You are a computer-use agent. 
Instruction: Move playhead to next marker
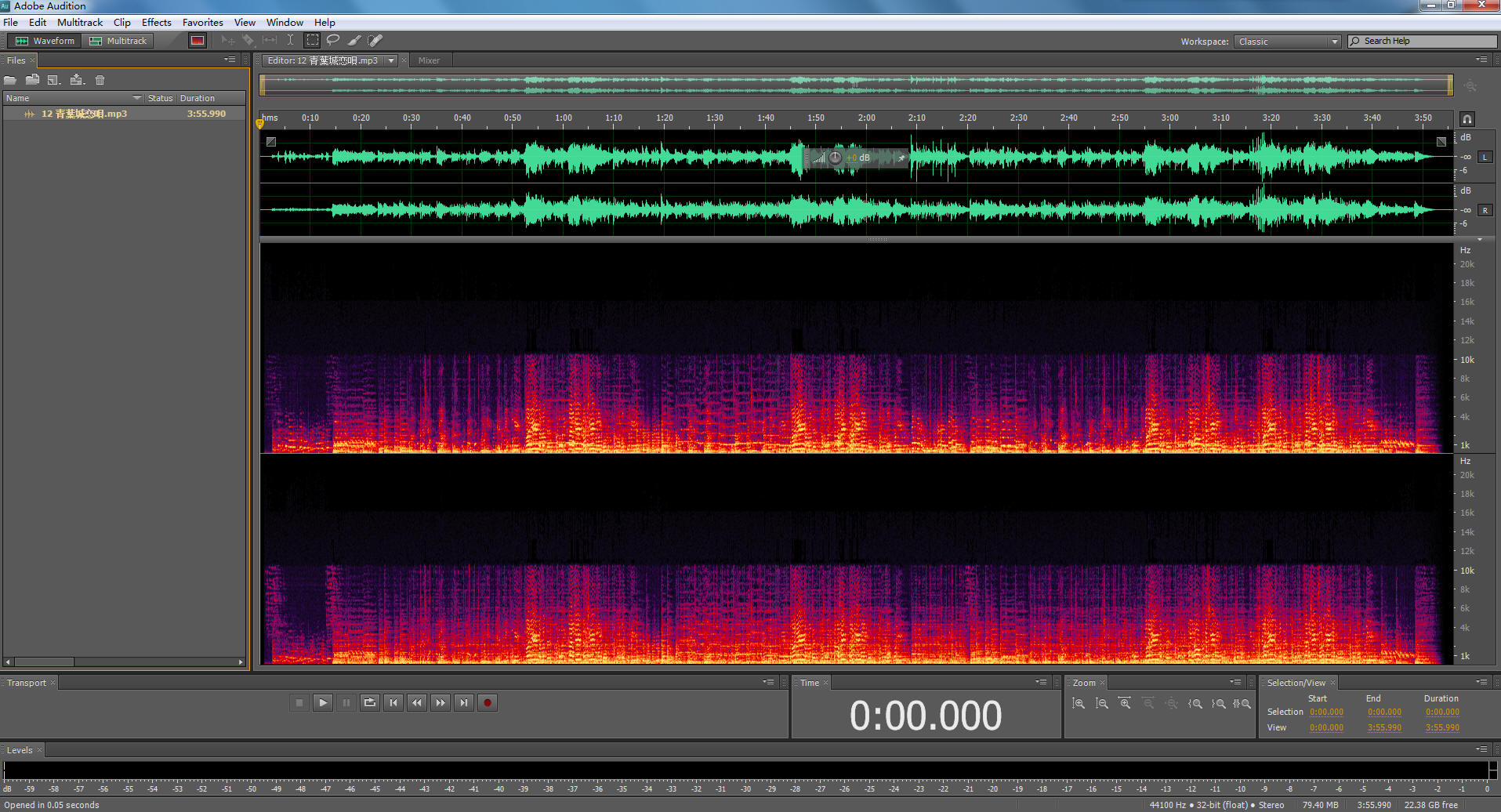464,703
